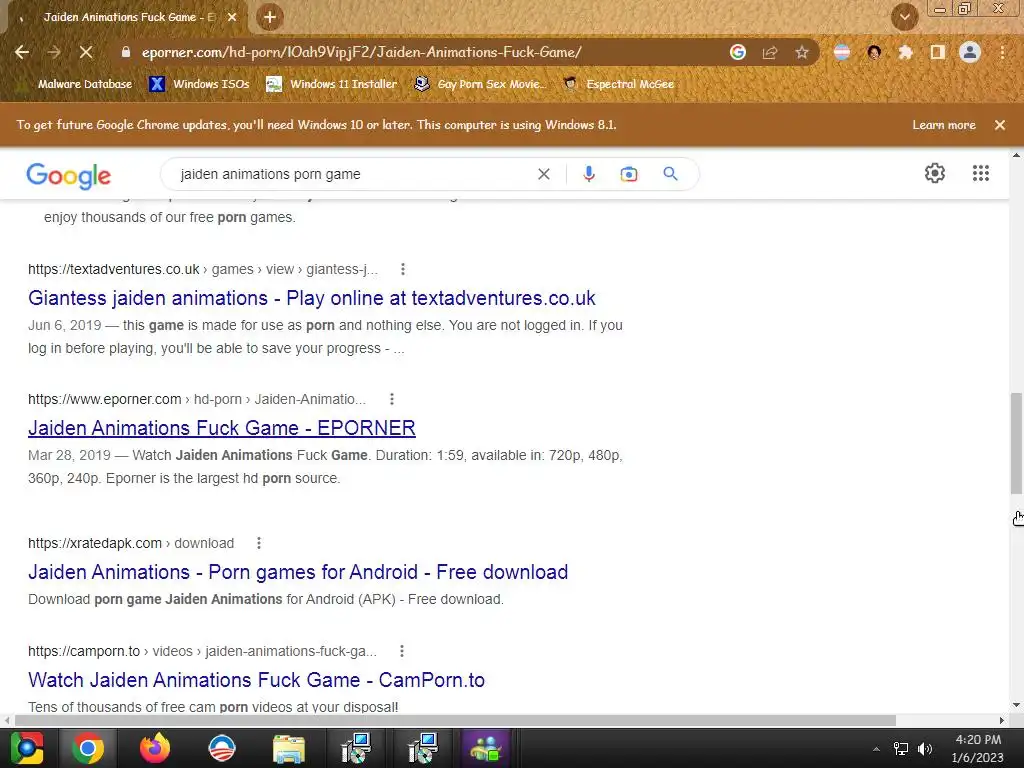Click the Google account icon in the address bar
Image resolution: width=1024 pixels, height=768 pixels.
[x=738, y=52]
